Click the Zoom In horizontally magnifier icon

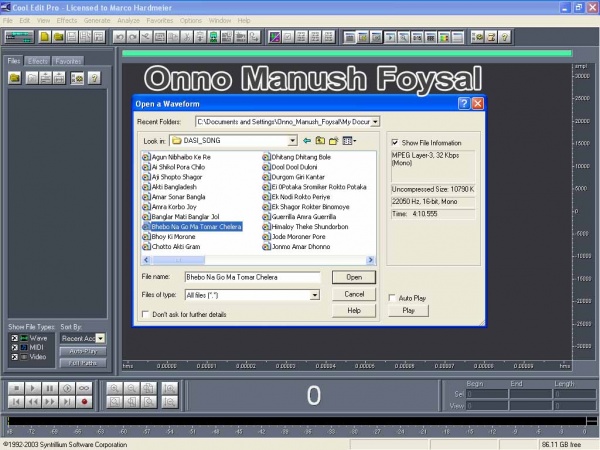point(114,388)
